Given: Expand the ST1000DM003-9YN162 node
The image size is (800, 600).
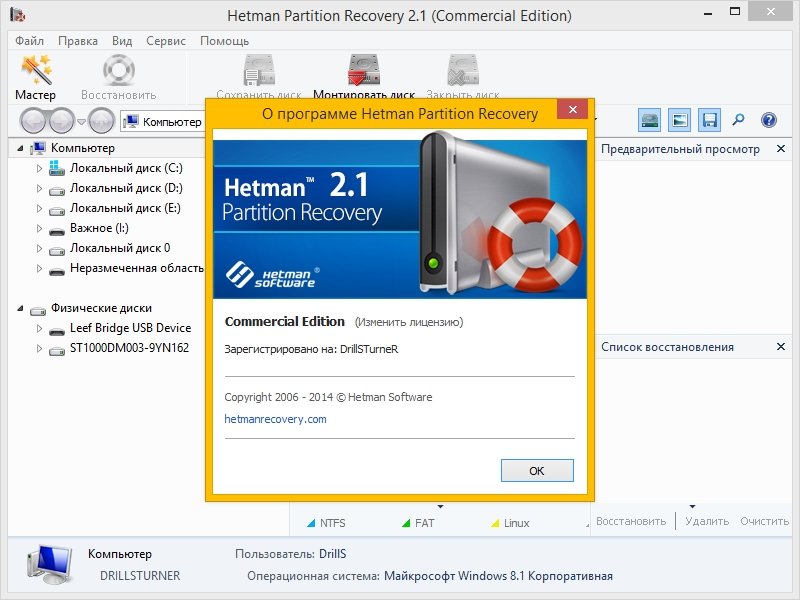Looking at the screenshot, I should click(39, 348).
